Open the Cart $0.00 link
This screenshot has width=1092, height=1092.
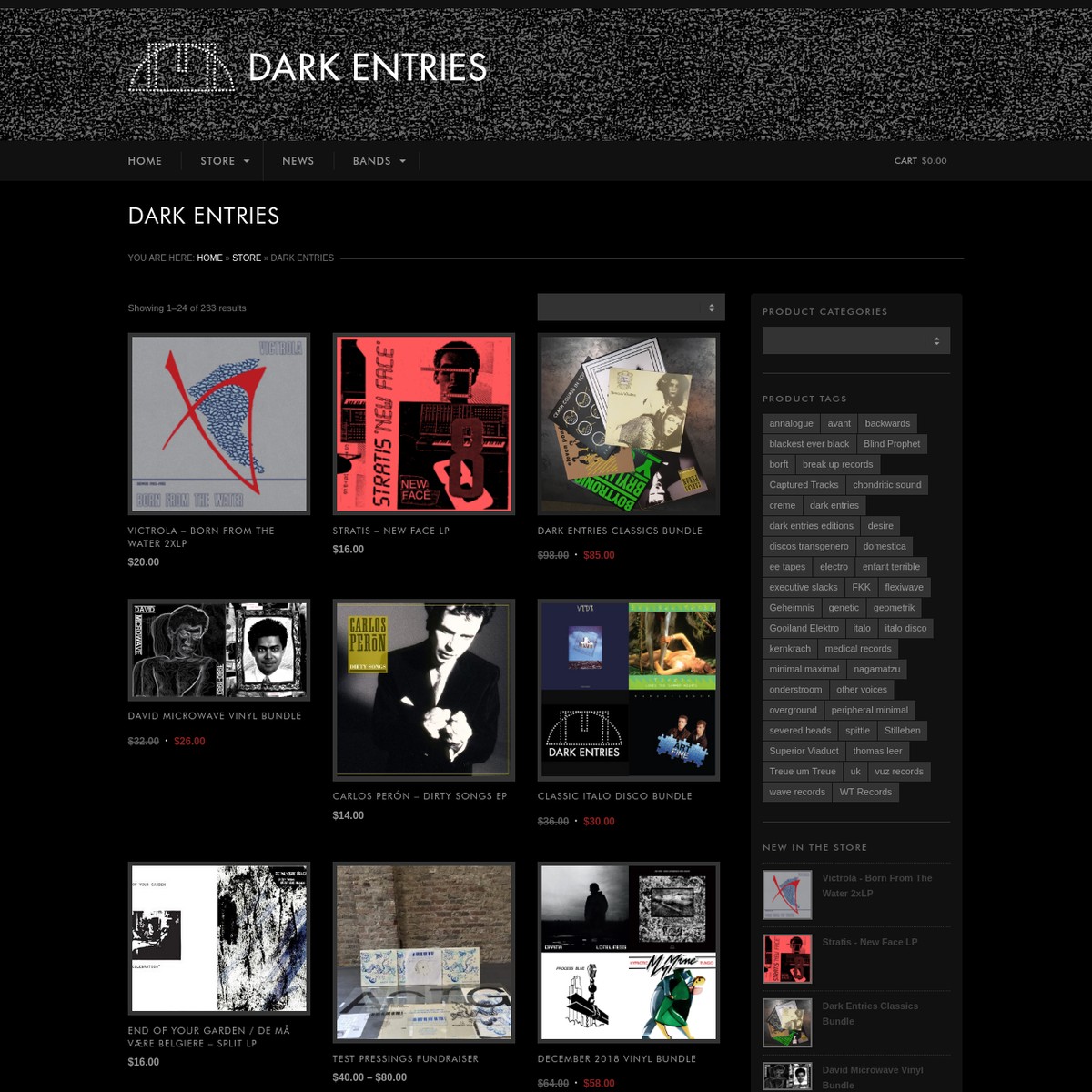[920, 161]
